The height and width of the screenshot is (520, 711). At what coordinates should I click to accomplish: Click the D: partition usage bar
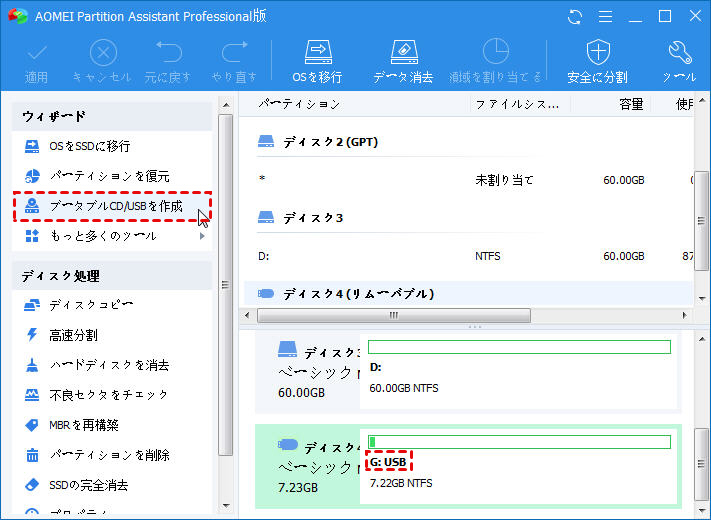coord(519,347)
